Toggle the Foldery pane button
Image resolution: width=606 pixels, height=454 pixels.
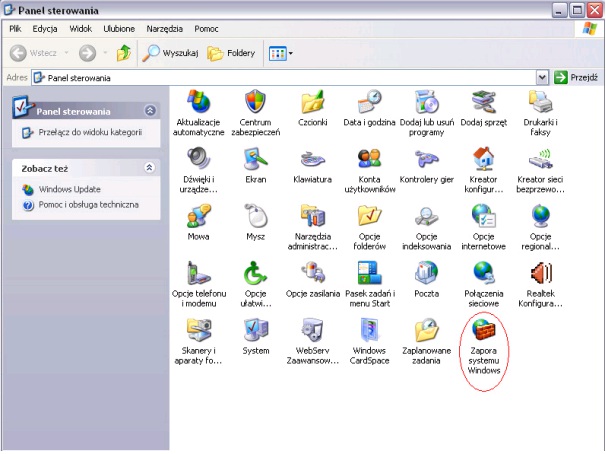(x=231, y=53)
